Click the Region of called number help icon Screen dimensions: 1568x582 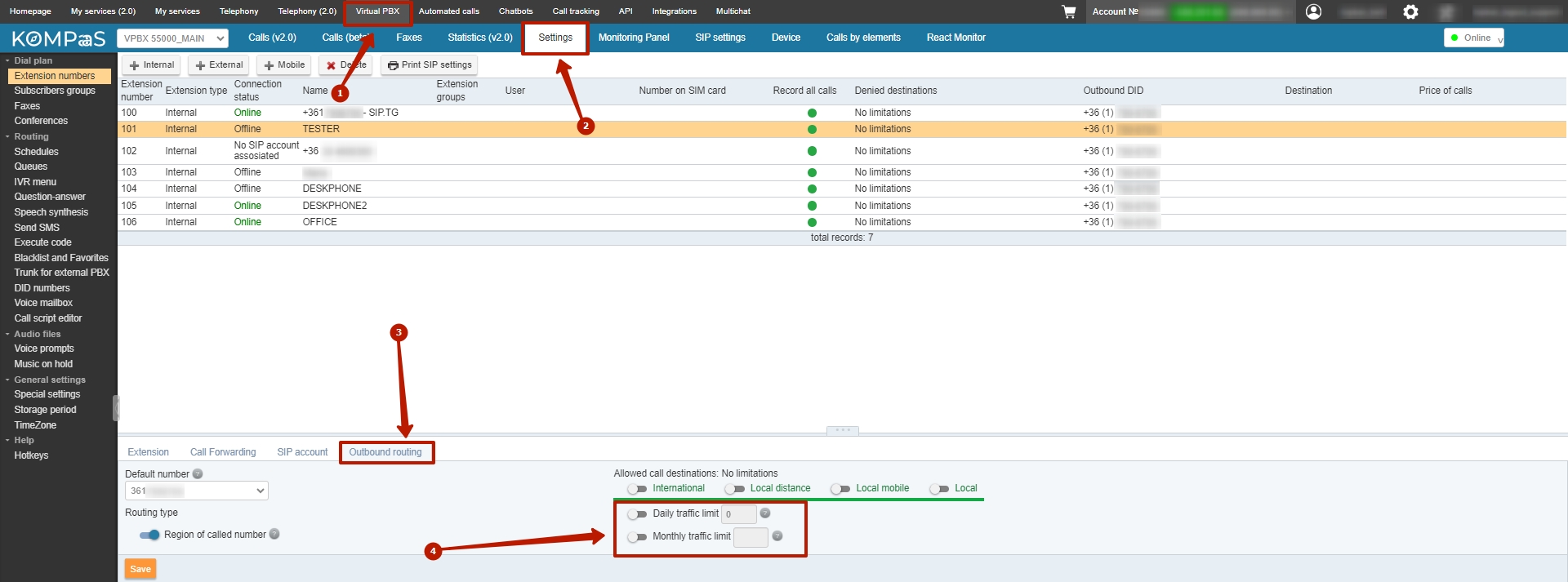pos(274,534)
